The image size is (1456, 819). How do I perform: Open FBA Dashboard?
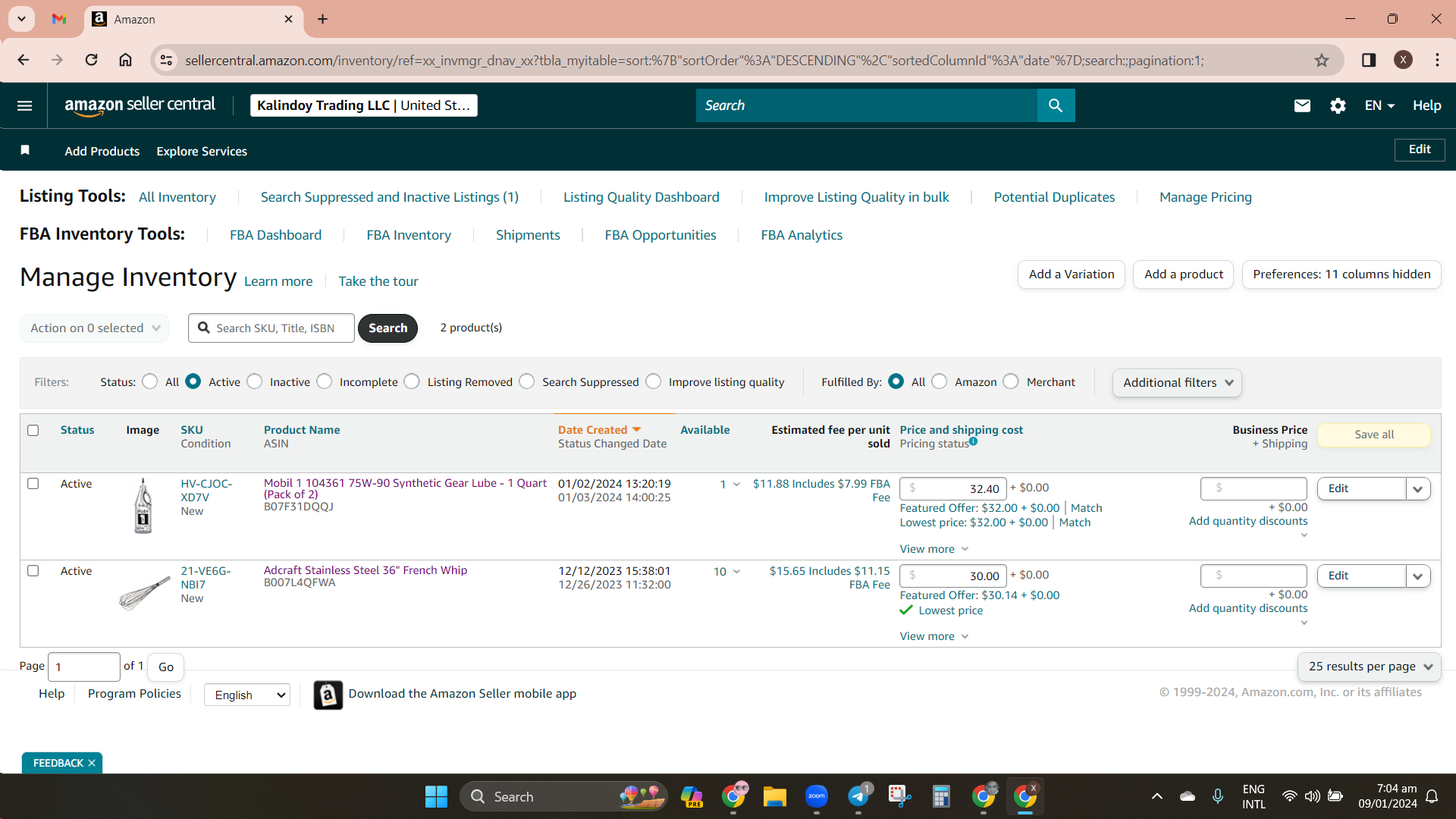[x=276, y=235]
